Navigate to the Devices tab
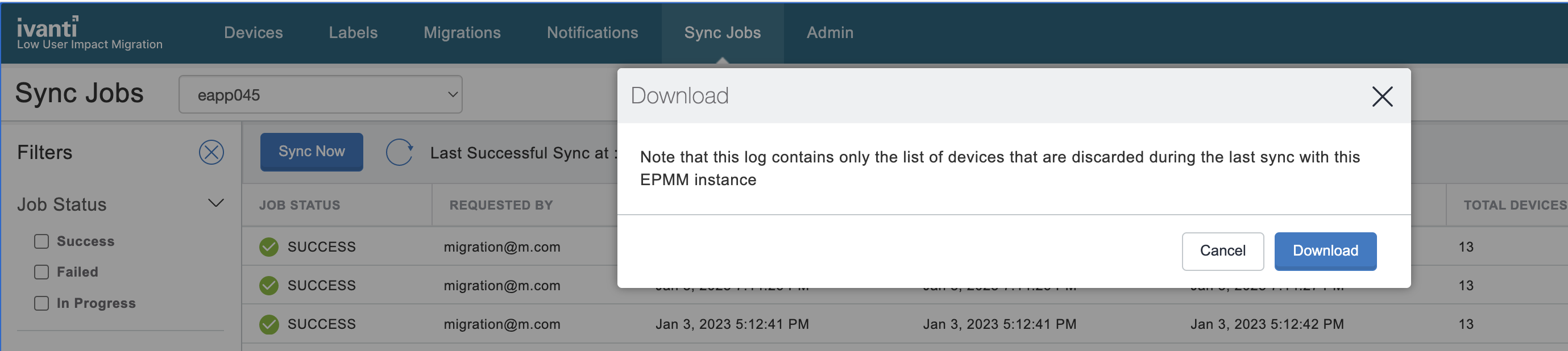This screenshot has width=1568, height=351. point(252,32)
